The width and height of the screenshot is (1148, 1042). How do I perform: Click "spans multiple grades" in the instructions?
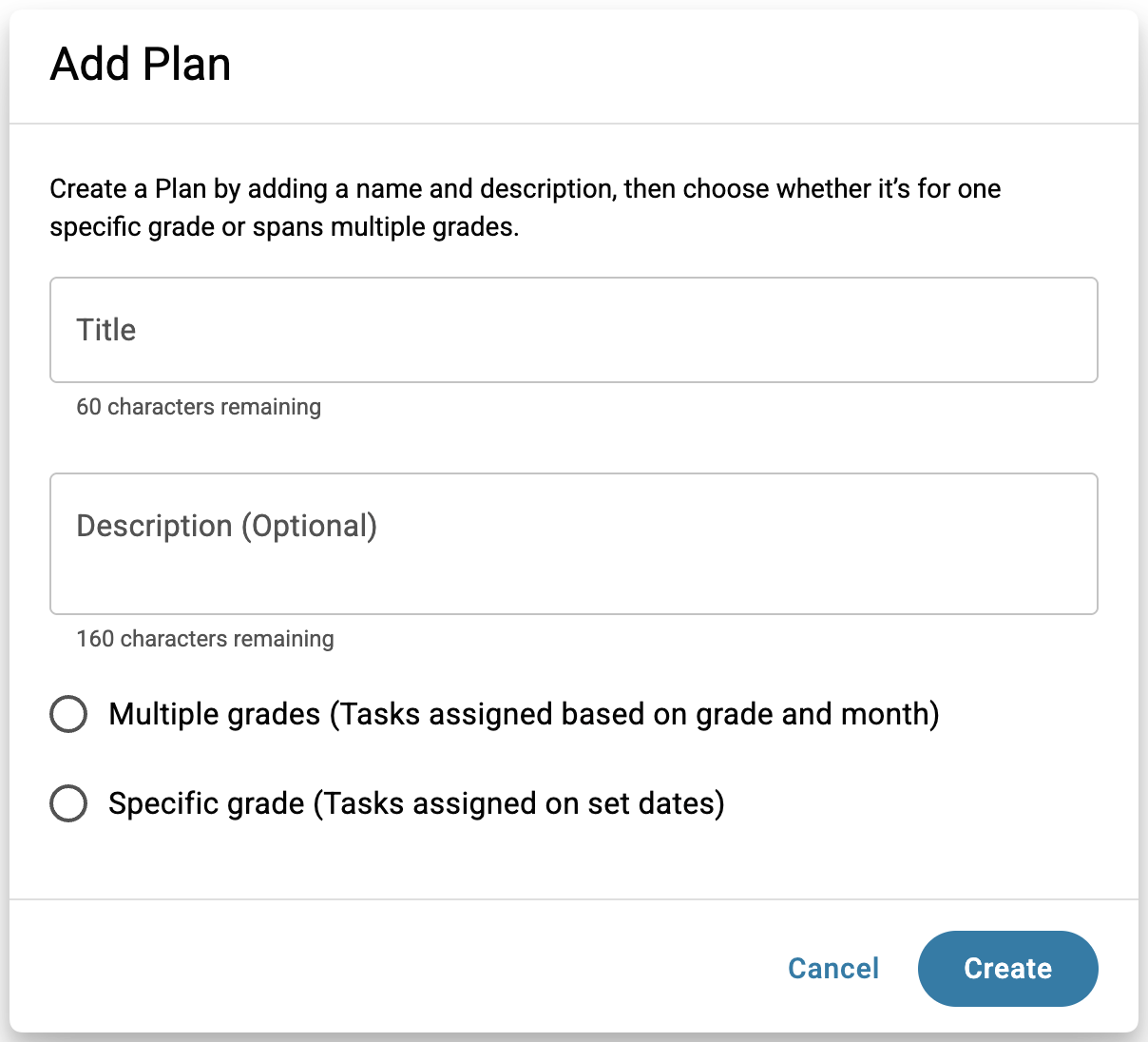click(385, 228)
